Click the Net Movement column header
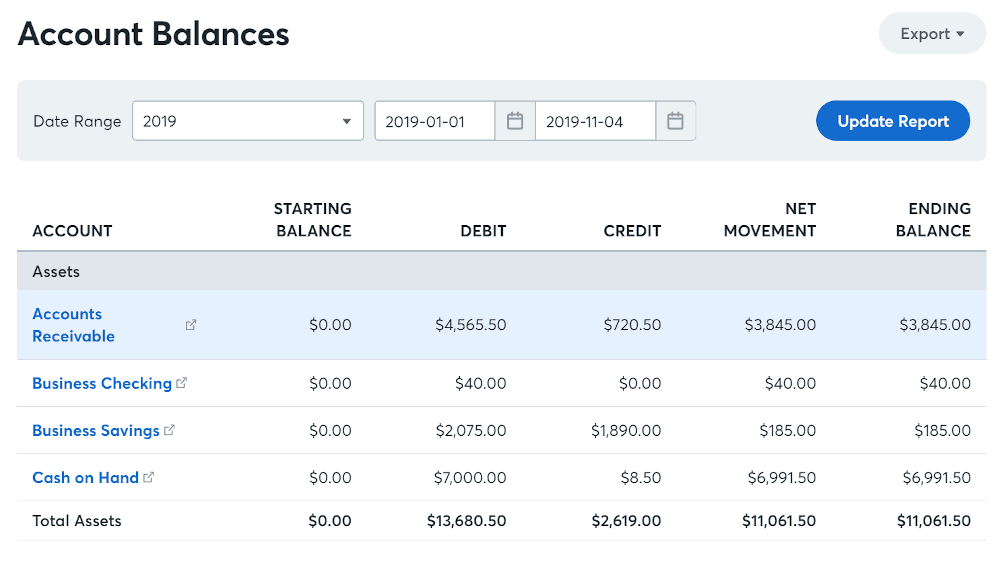 (770, 220)
